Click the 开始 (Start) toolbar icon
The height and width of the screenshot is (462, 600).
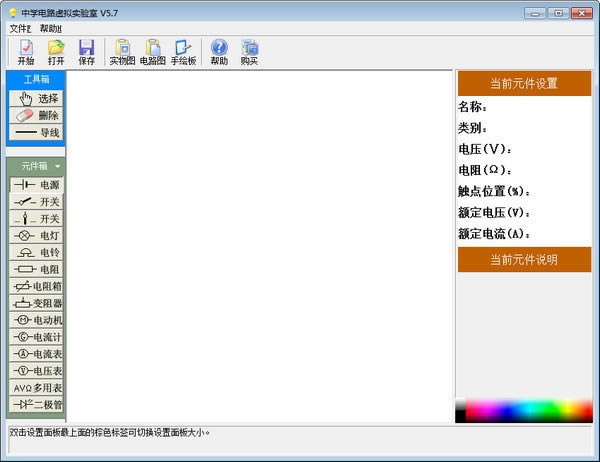click(25, 52)
